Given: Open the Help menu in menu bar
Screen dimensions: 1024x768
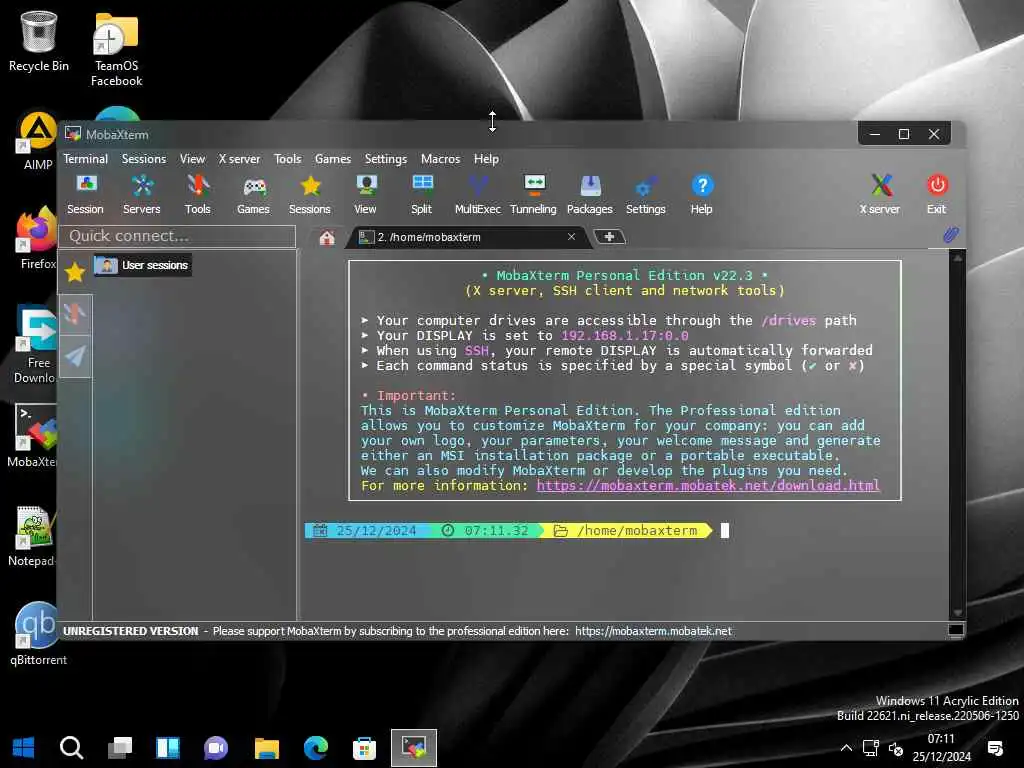Looking at the screenshot, I should pyautogui.click(x=487, y=159).
